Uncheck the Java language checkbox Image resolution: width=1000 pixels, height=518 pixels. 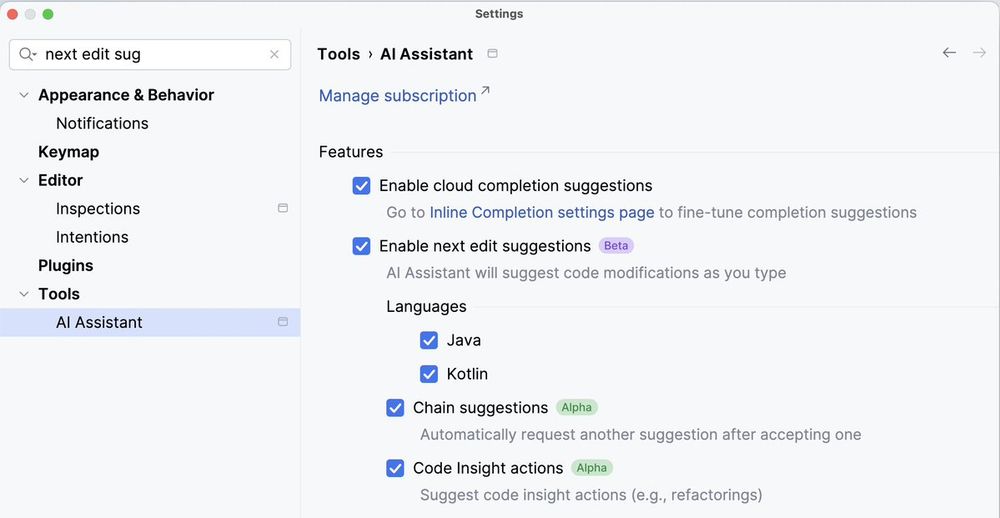pyautogui.click(x=429, y=340)
